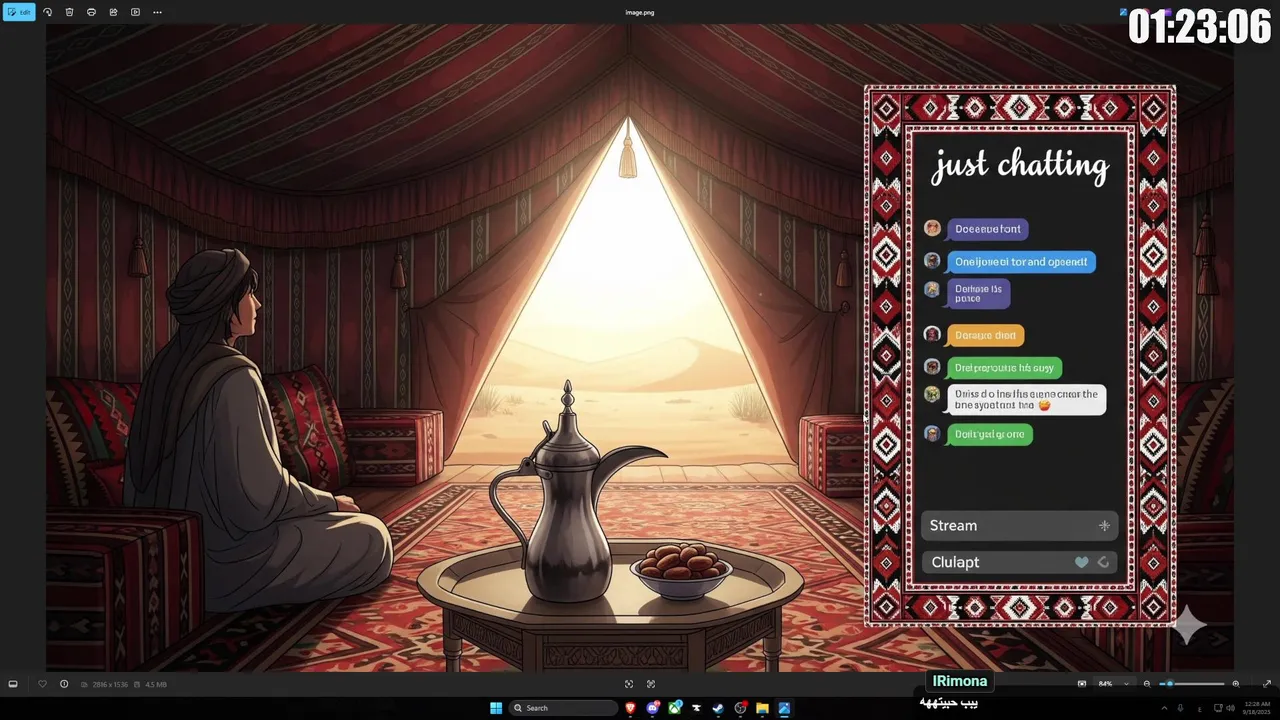Zoom in with the plus magnifier
This screenshot has height=720, width=1280.
pos(1236,684)
